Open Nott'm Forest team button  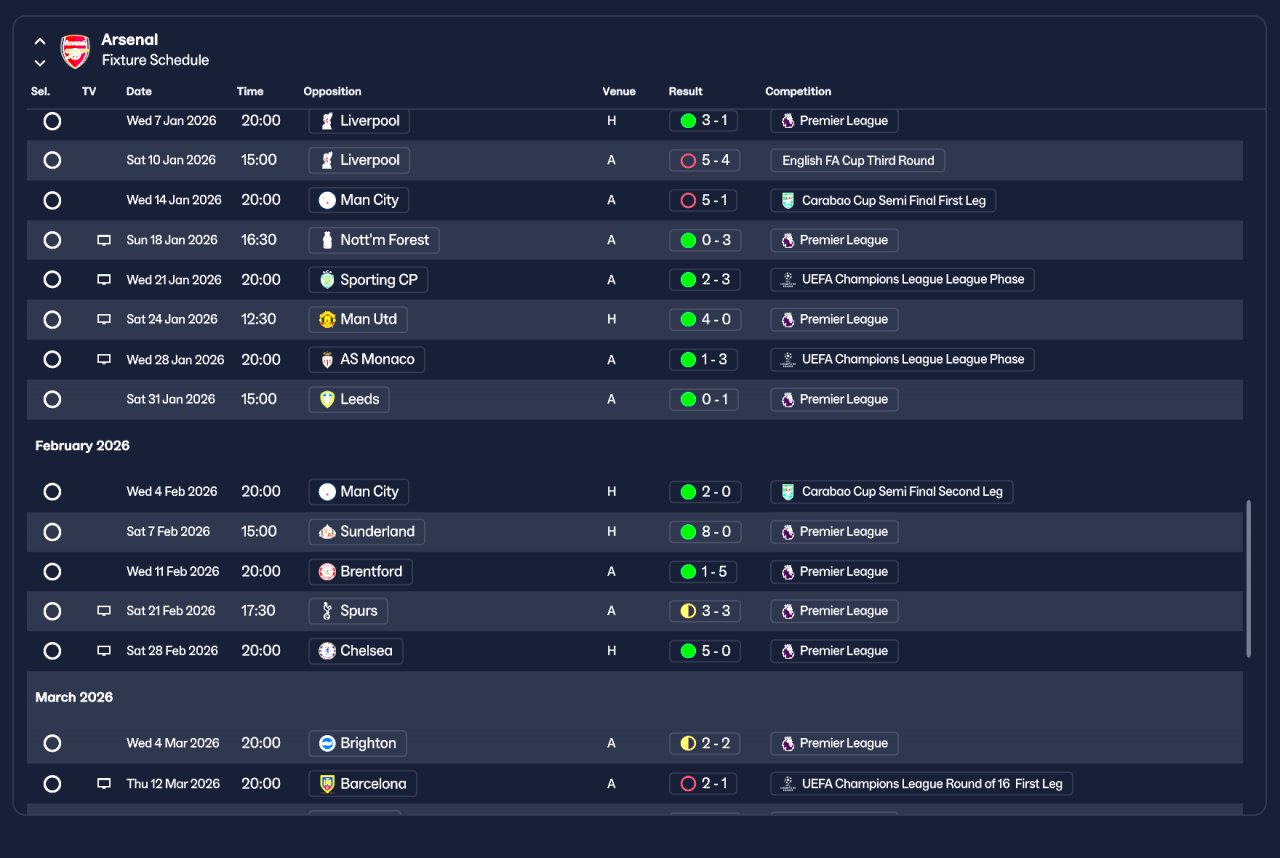tap(374, 240)
